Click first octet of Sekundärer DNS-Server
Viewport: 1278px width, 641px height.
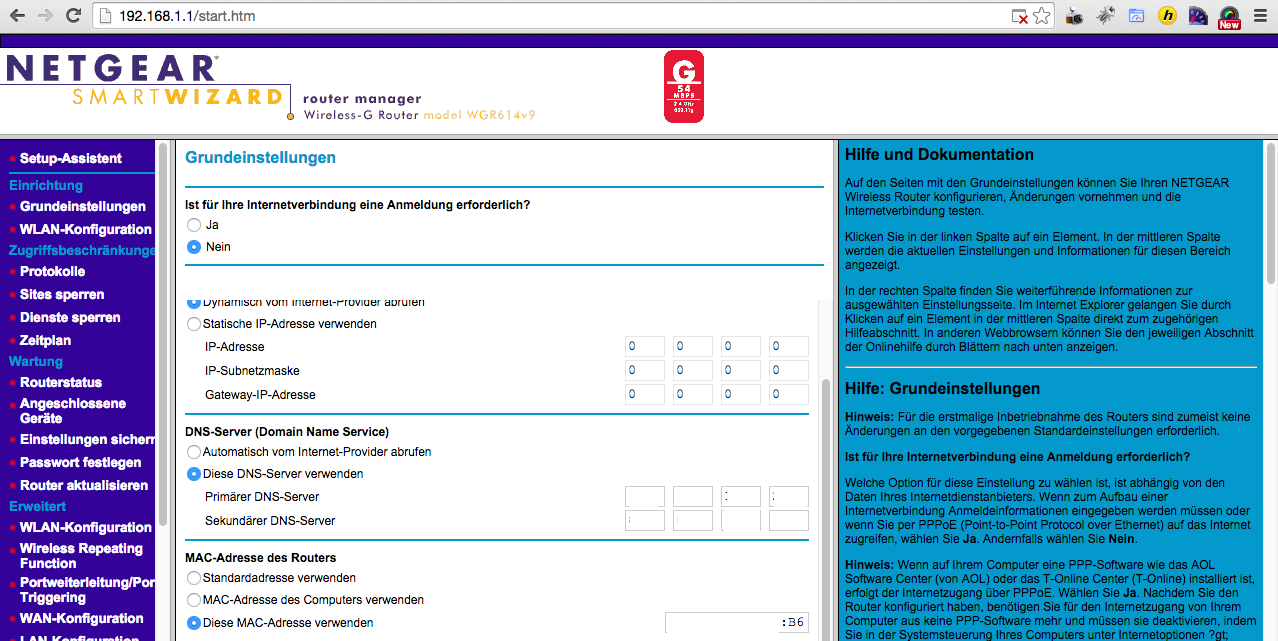(x=645, y=521)
